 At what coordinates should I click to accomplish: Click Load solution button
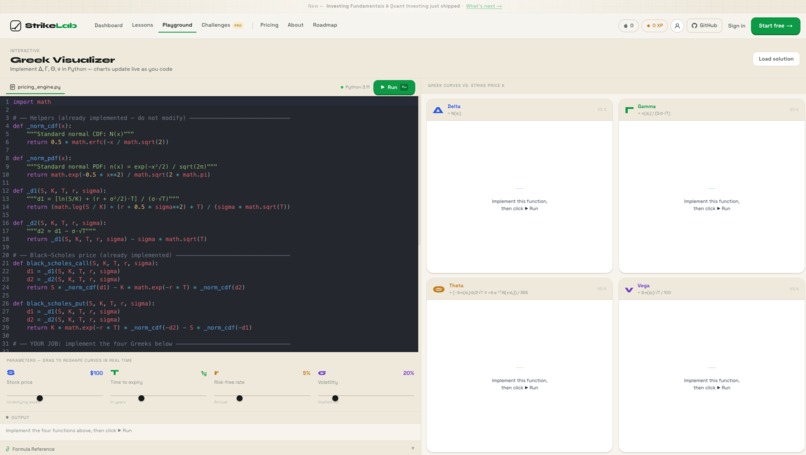[x=776, y=59]
